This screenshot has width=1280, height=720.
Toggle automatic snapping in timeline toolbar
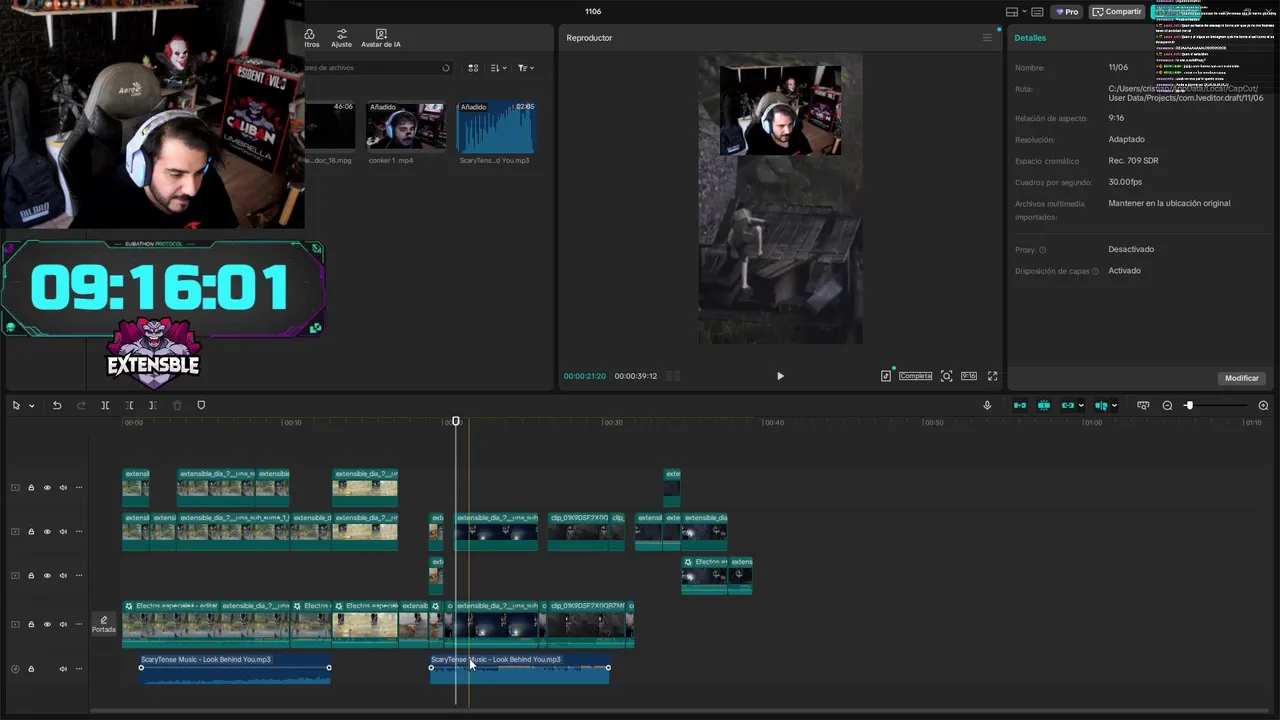point(1044,405)
